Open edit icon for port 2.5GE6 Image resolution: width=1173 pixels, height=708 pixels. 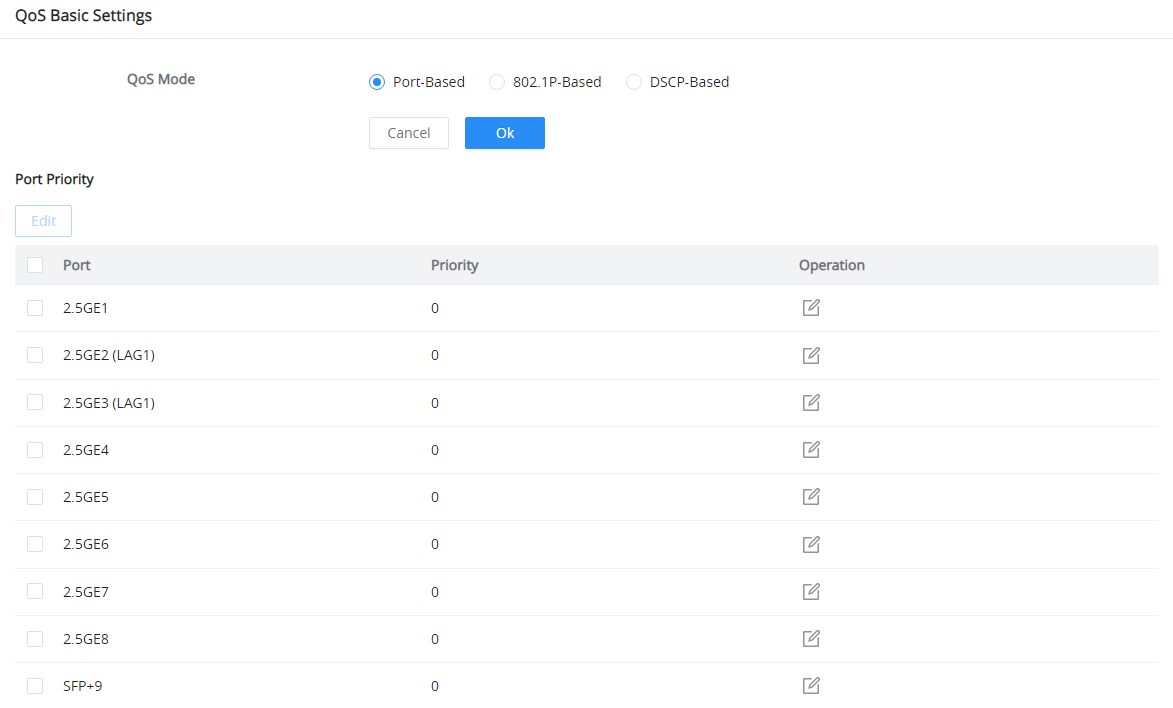point(811,544)
